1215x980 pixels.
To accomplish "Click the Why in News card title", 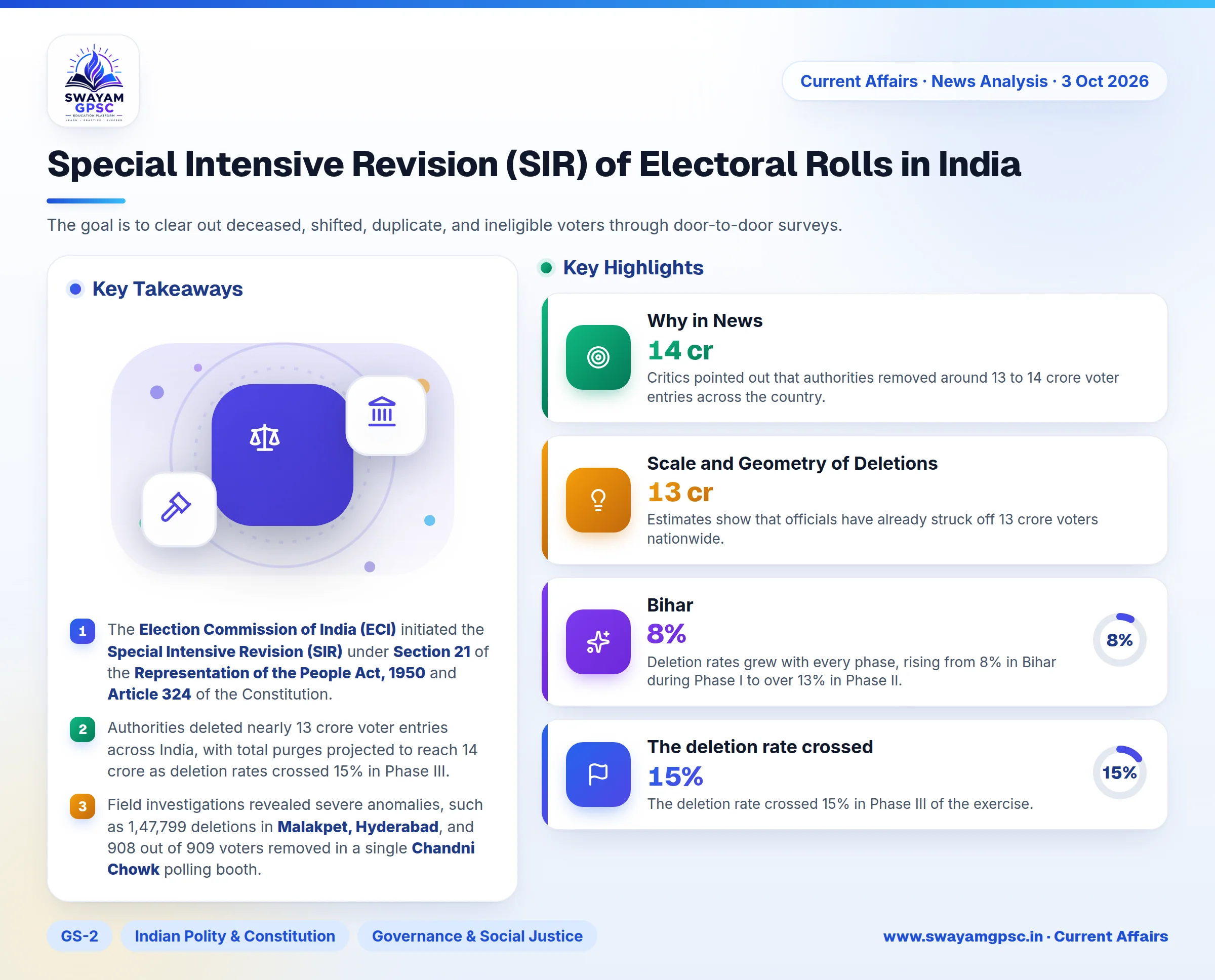I will click(705, 320).
